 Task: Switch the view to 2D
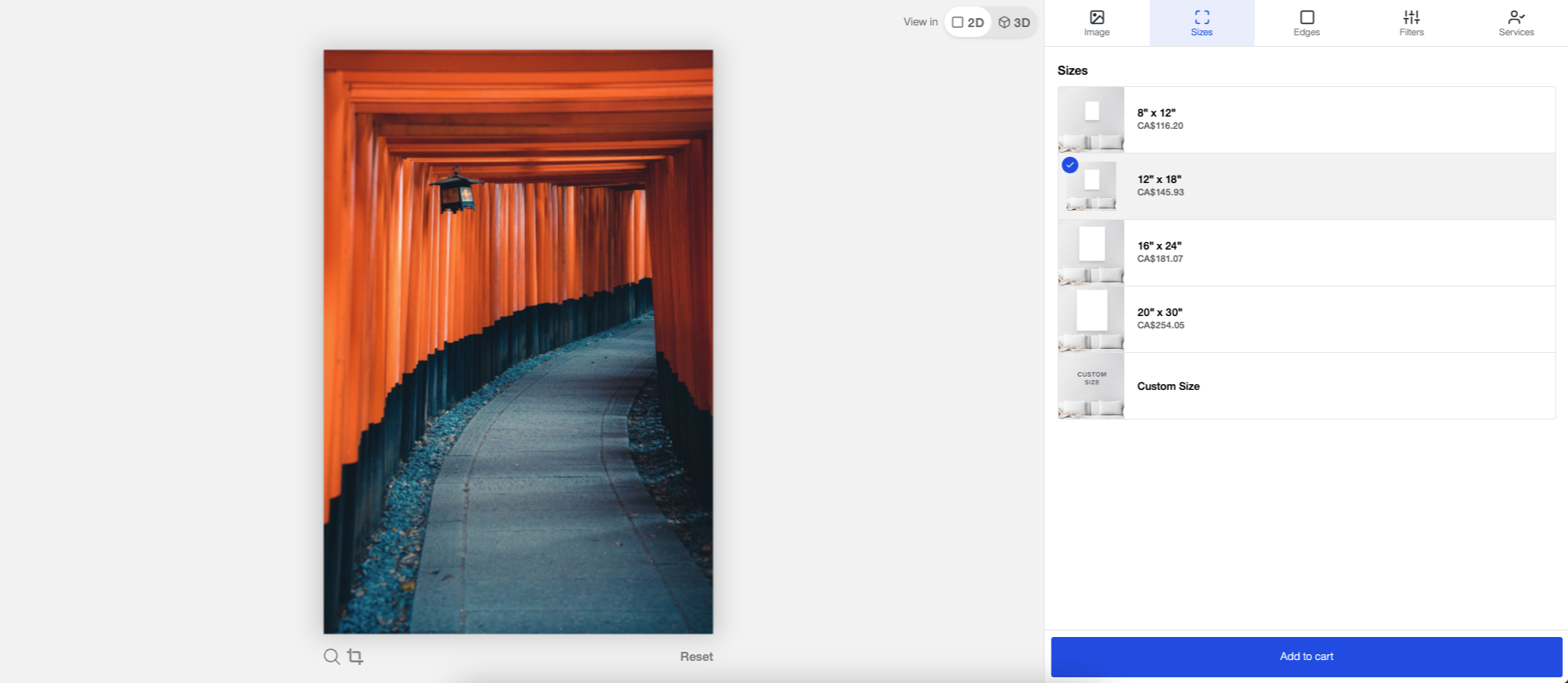[x=968, y=22]
